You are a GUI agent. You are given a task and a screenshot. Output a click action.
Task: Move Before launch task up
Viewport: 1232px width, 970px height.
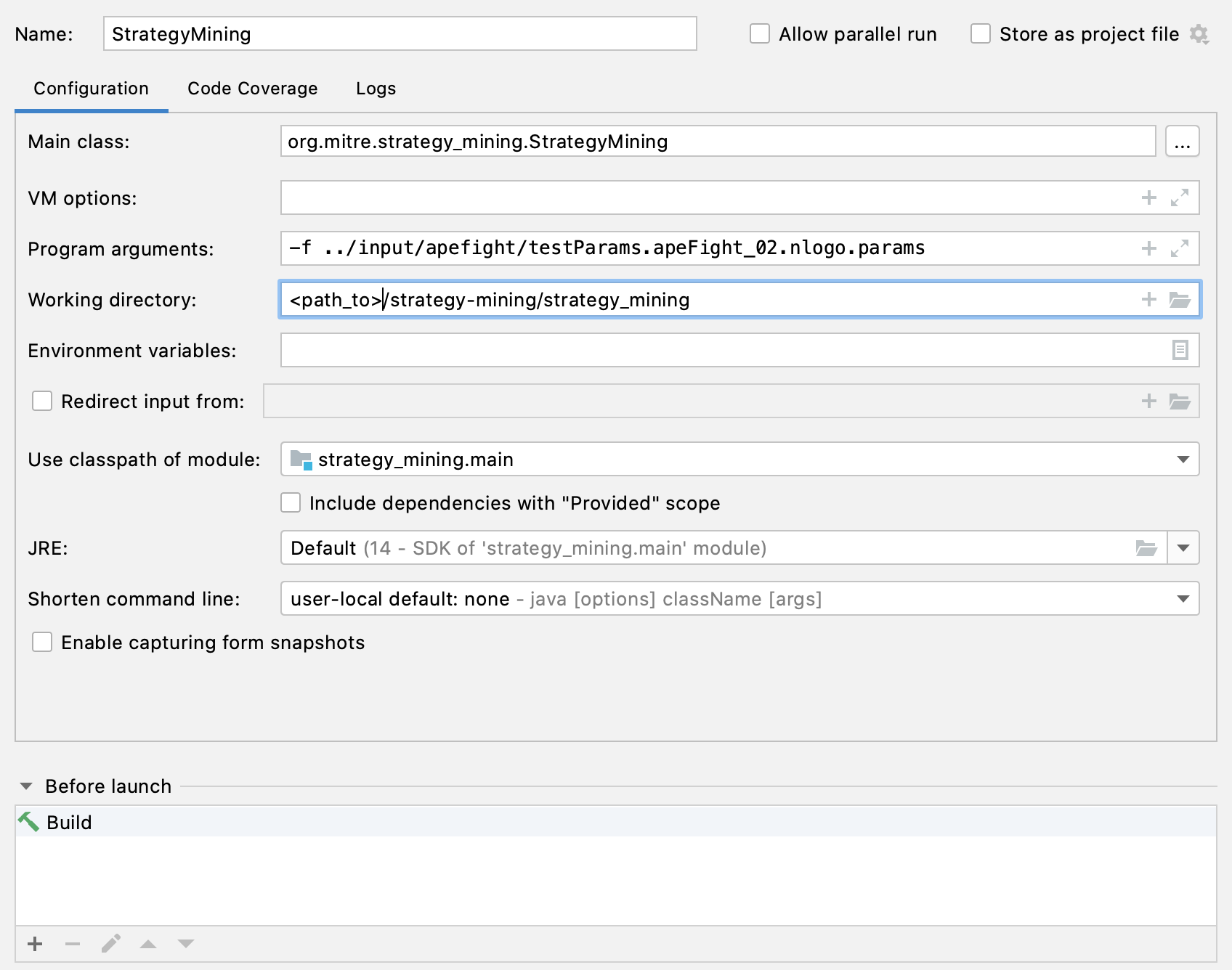pyautogui.click(x=148, y=944)
